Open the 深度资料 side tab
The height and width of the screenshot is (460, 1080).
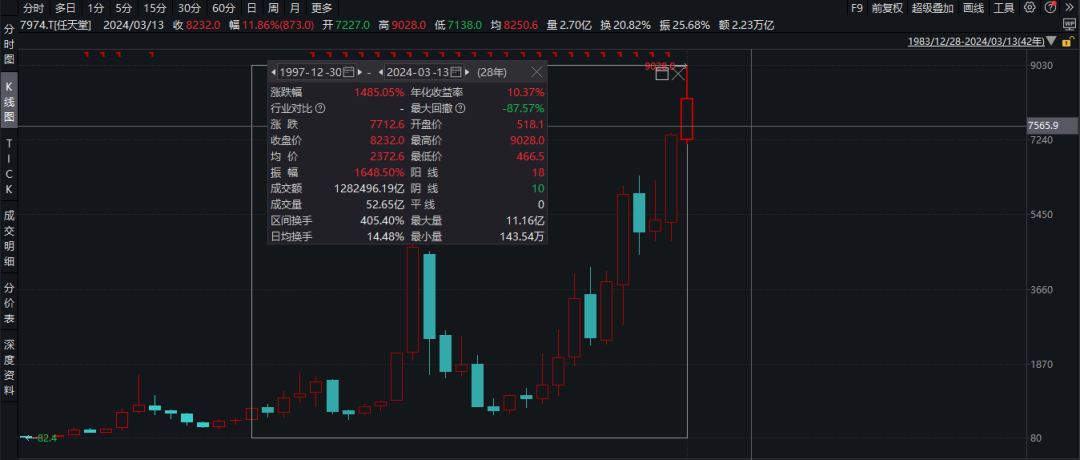point(9,368)
